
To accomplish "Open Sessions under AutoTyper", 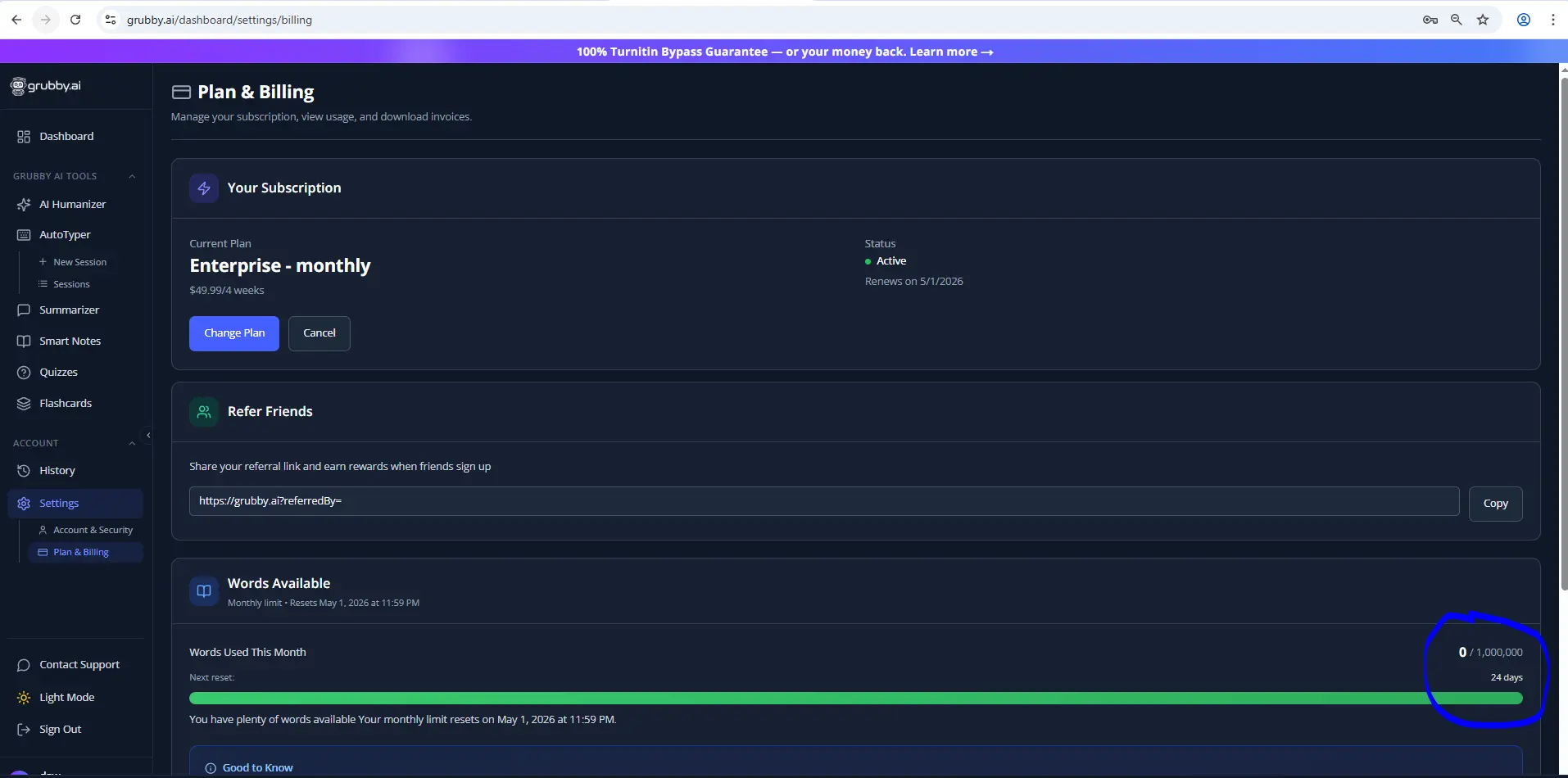I will (x=64, y=284).
